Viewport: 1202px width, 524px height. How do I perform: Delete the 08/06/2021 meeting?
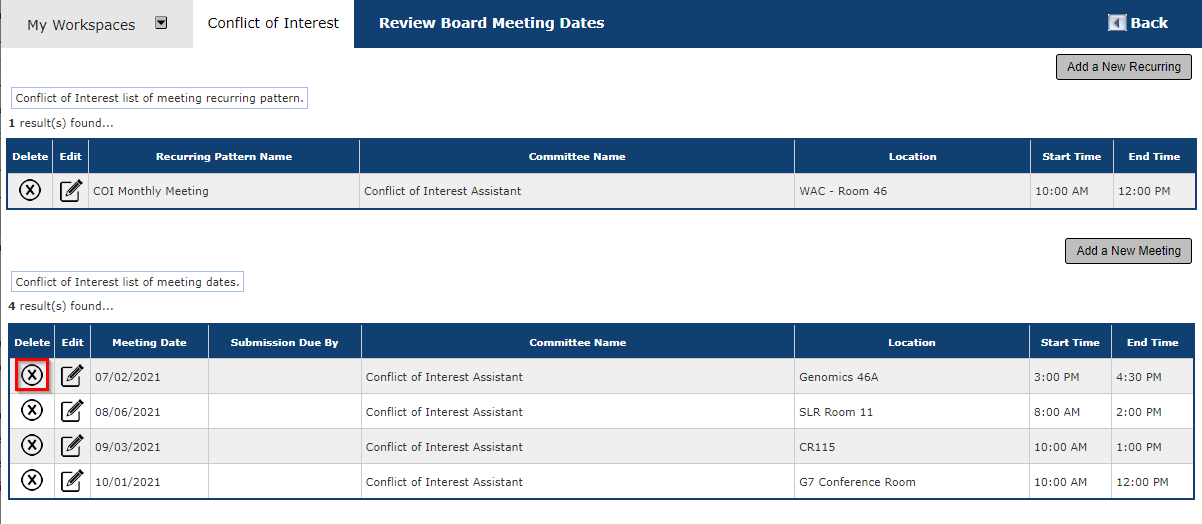click(32, 411)
